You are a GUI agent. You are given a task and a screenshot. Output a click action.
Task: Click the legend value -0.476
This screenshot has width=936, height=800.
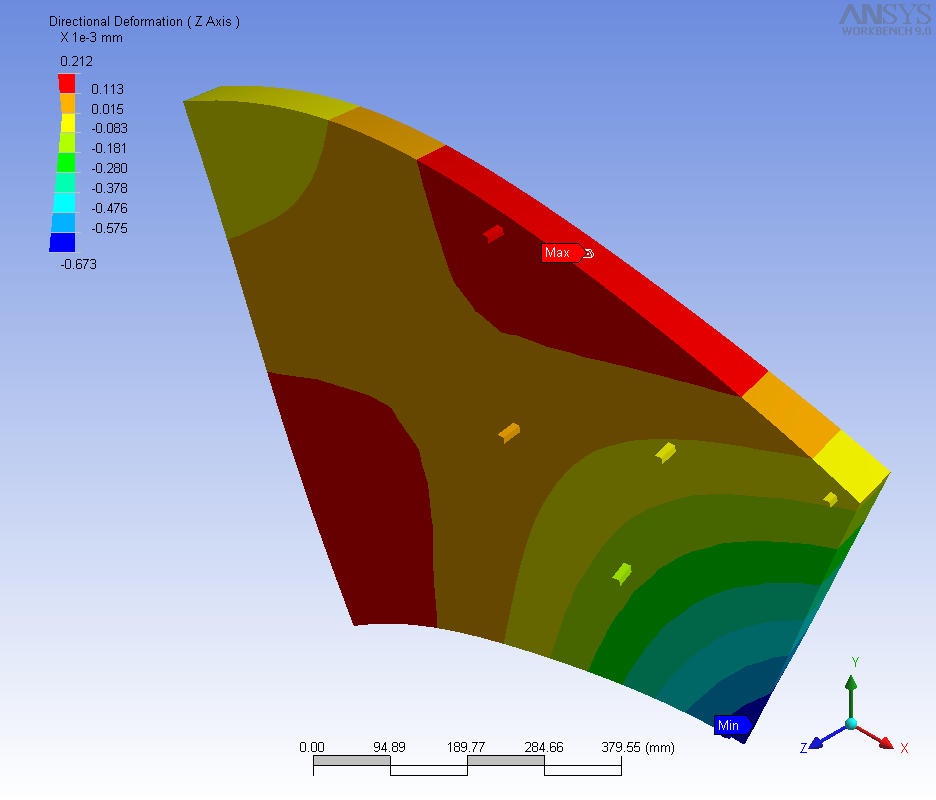coord(109,208)
